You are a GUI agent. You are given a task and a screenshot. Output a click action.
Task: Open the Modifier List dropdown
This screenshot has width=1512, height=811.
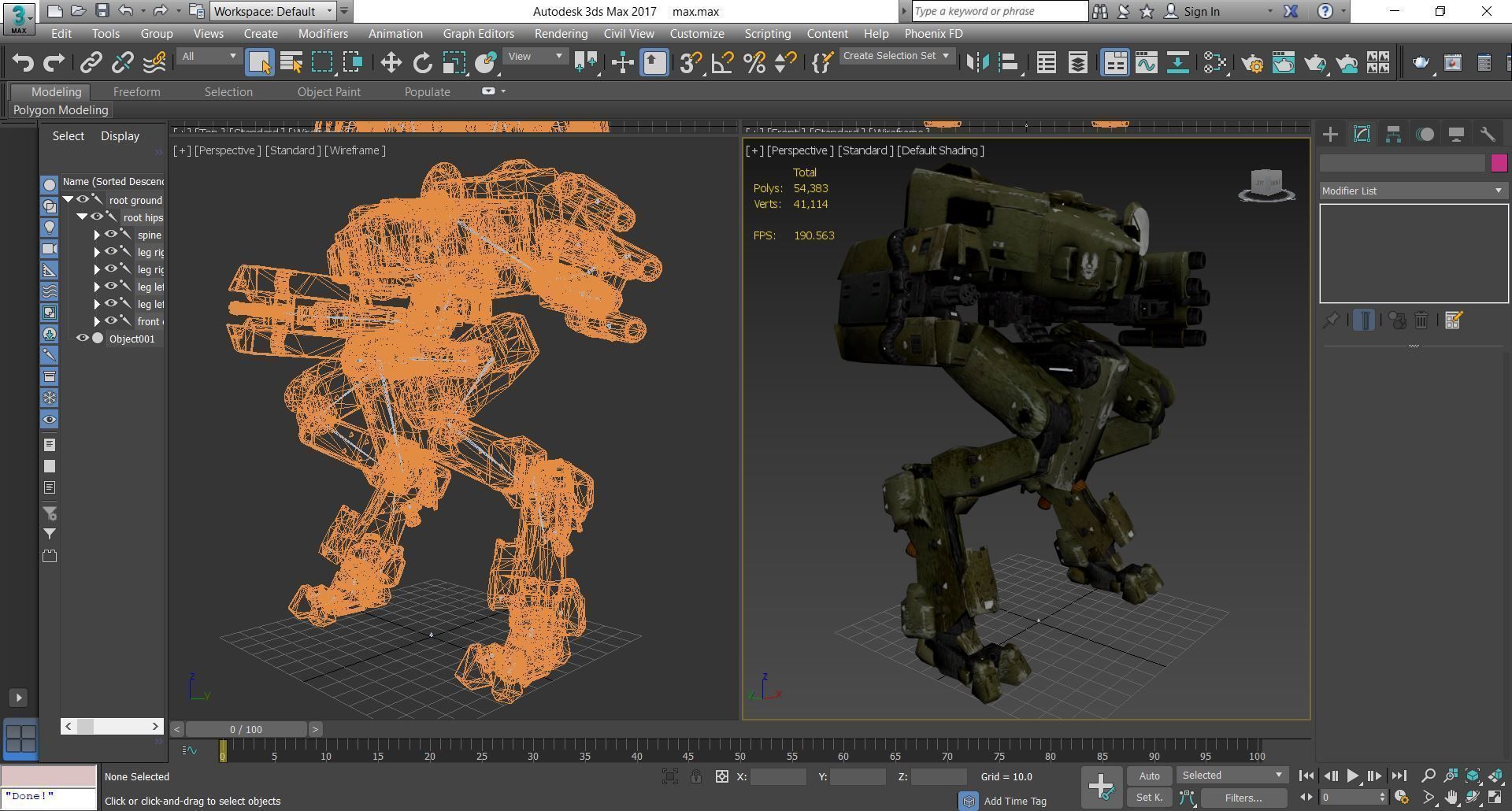click(x=1414, y=191)
